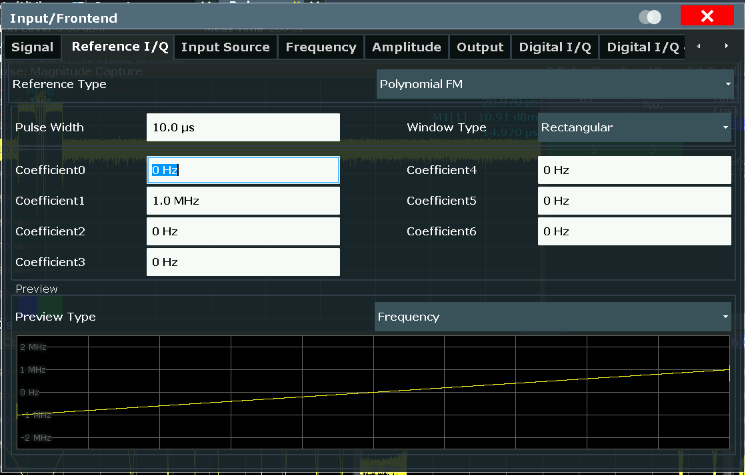Close the Input/Frontend dialog

pos(707,17)
